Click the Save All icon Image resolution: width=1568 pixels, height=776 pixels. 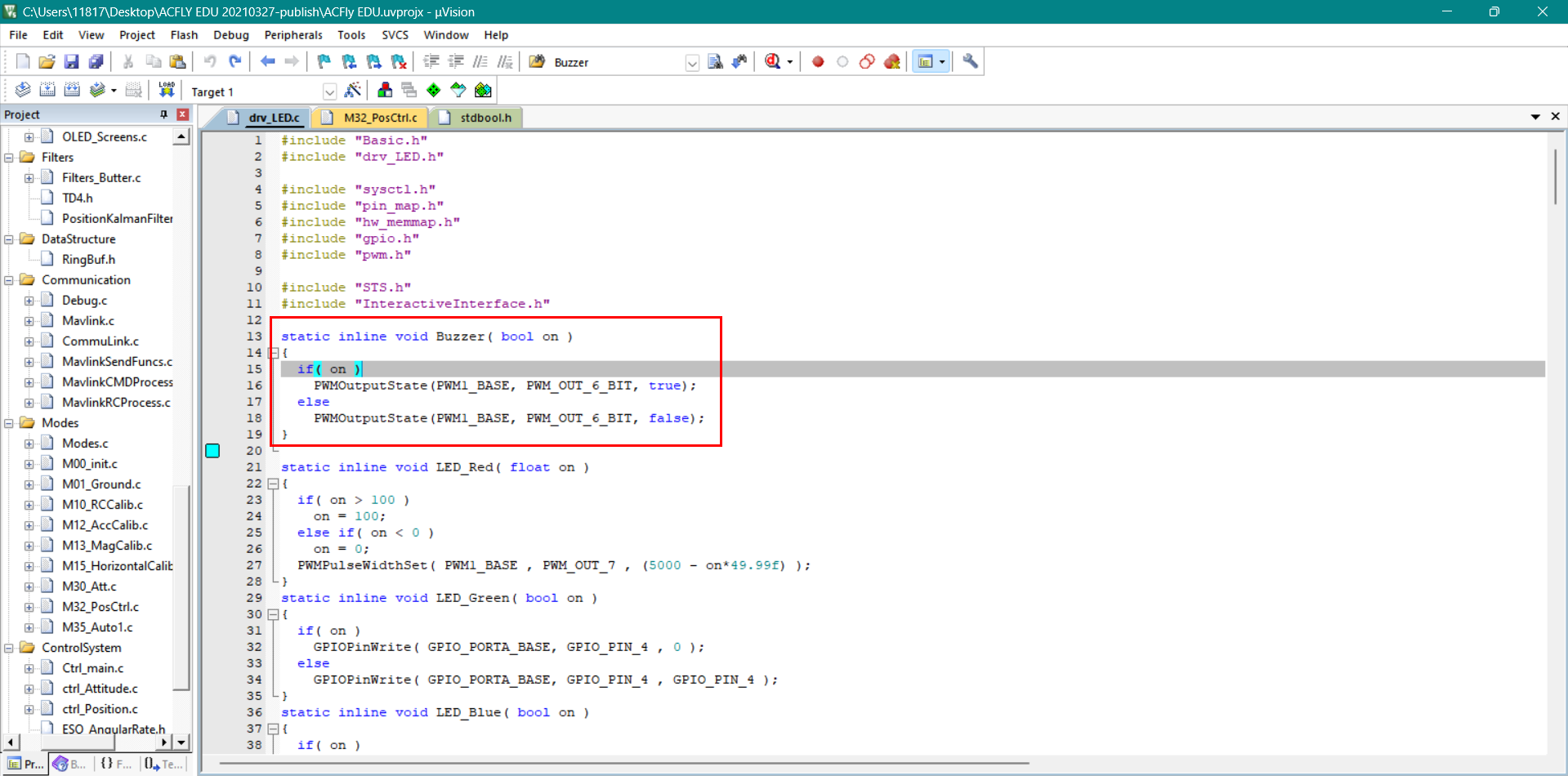tap(96, 62)
